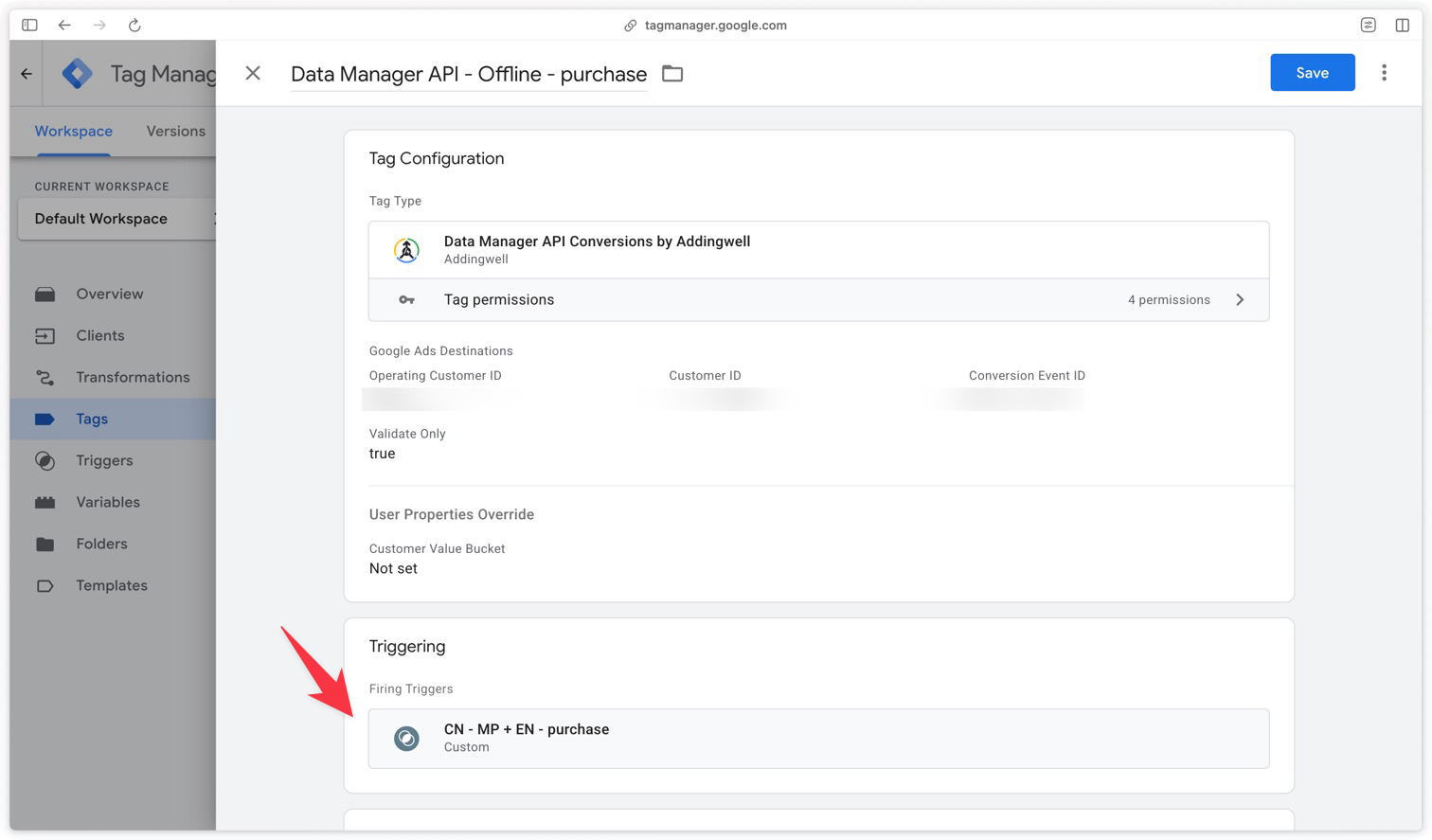Click the tagmanager.google.com address bar
This screenshot has width=1432, height=840.
pyautogui.click(x=706, y=26)
